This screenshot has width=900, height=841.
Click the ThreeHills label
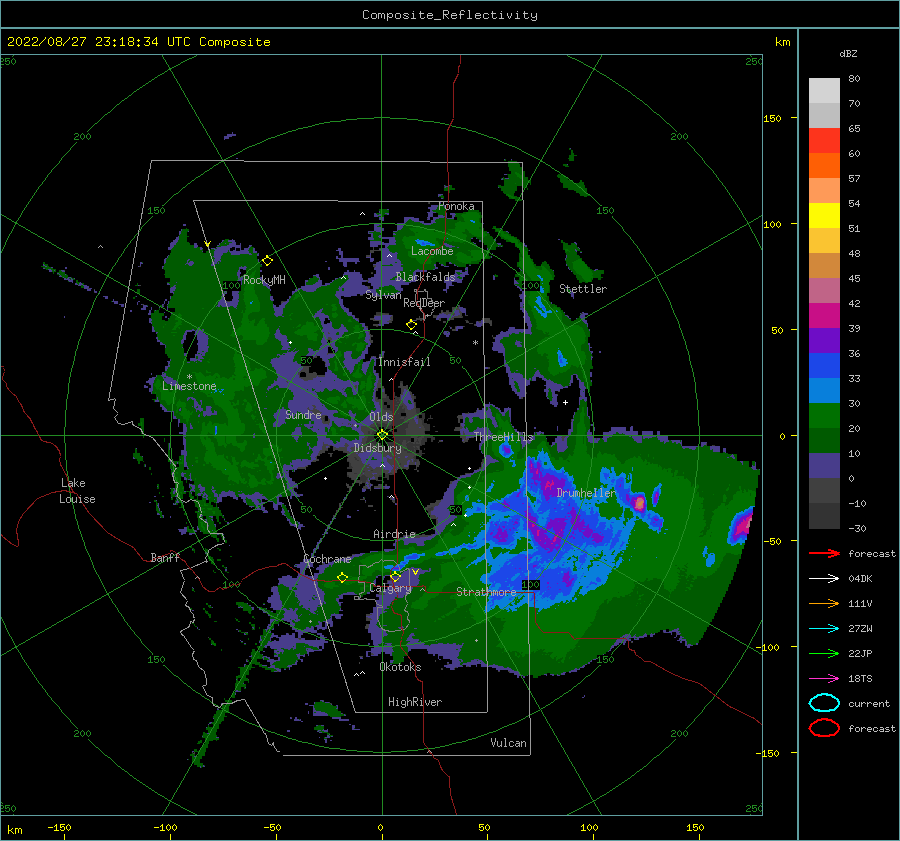pos(503,437)
